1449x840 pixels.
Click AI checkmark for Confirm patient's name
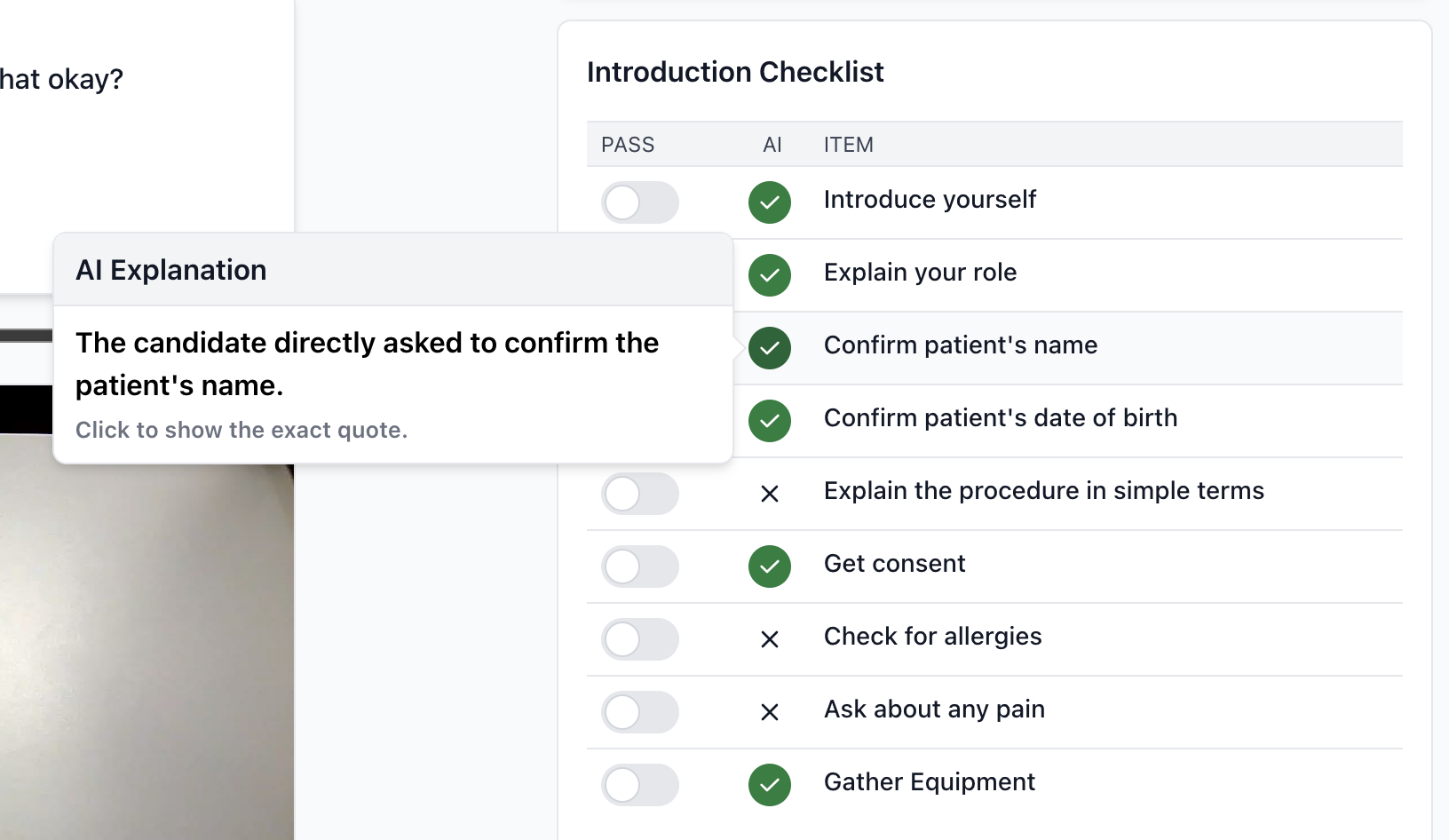pos(770,348)
